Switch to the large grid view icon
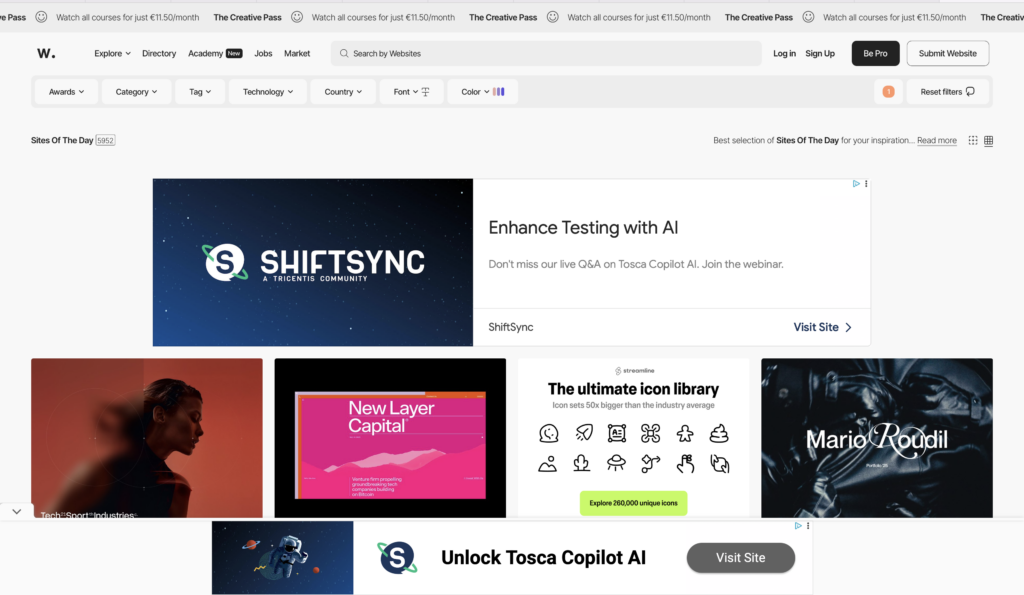 coord(989,140)
